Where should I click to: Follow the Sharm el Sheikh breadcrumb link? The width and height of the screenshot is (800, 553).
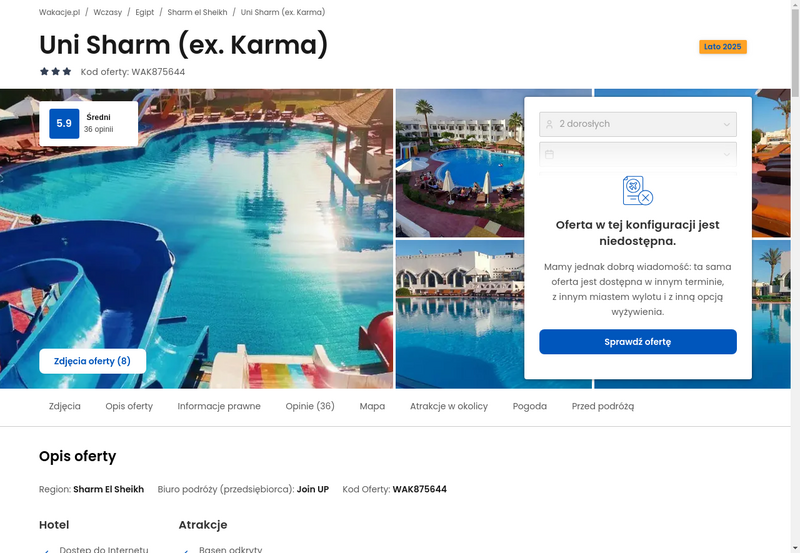click(x=197, y=12)
